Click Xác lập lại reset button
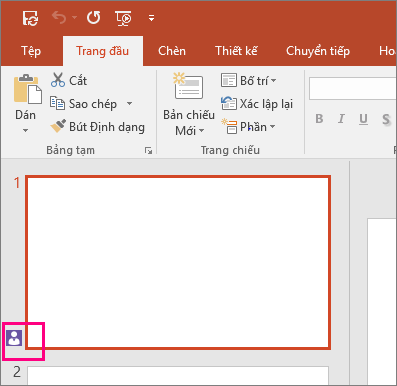Screen dimensions: 397x386 coord(257,104)
